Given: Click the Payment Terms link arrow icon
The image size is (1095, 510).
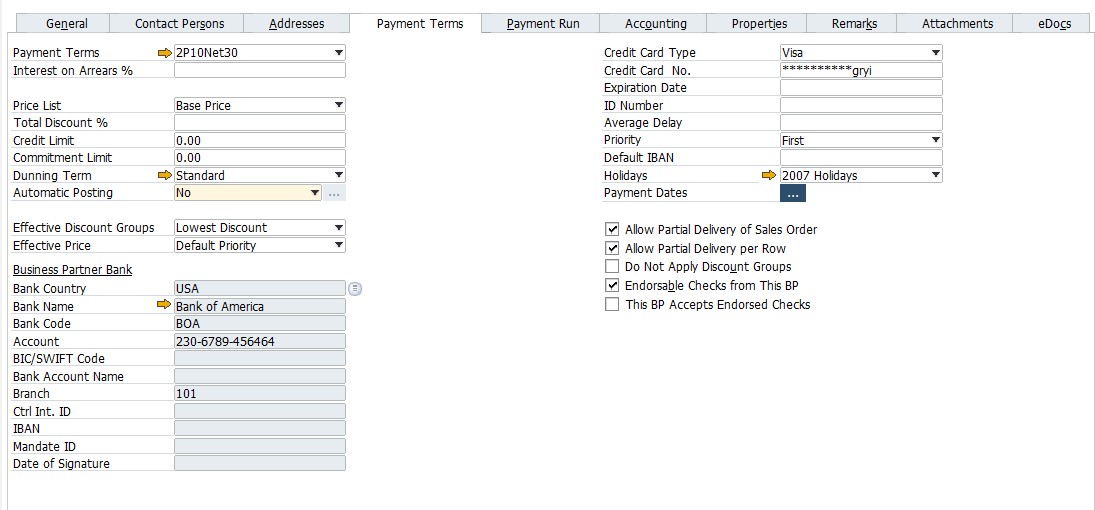Looking at the screenshot, I should [165, 53].
